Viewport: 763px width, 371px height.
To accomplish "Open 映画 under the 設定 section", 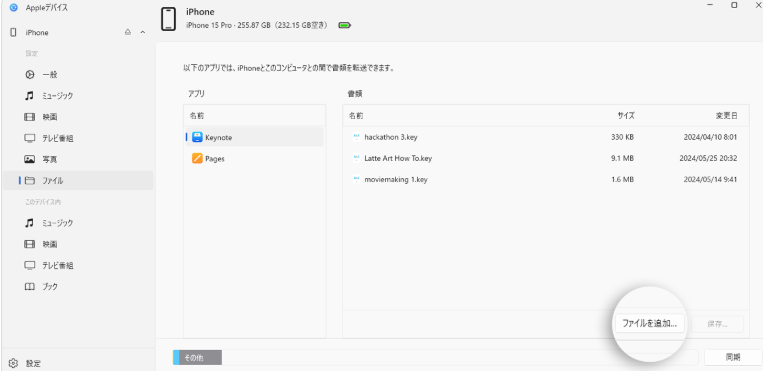I will coord(78,117).
